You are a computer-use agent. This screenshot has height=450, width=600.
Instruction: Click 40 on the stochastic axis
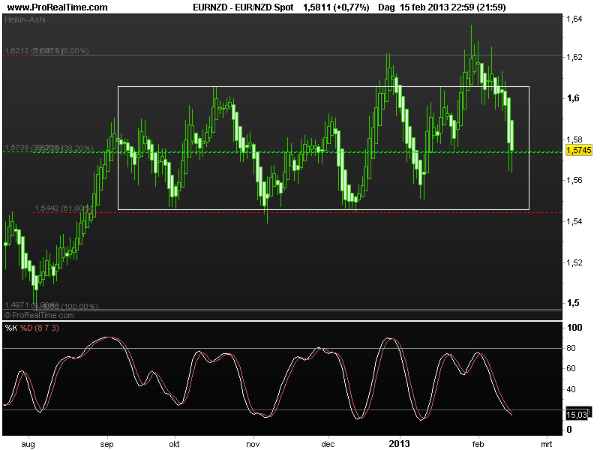571,389
